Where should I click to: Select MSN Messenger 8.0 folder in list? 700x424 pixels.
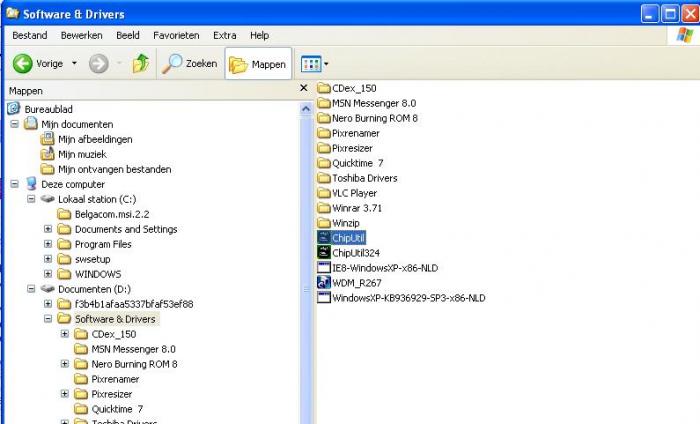(x=367, y=103)
